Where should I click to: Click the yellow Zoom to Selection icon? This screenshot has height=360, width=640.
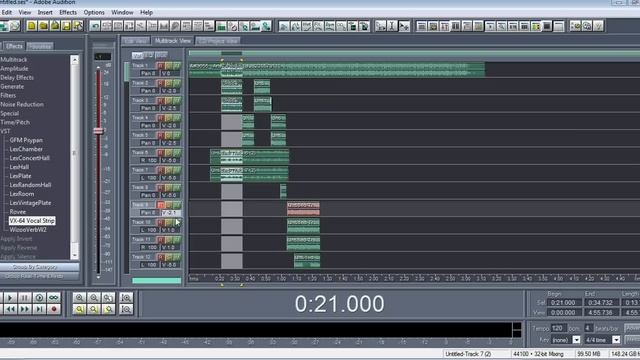coord(79,310)
